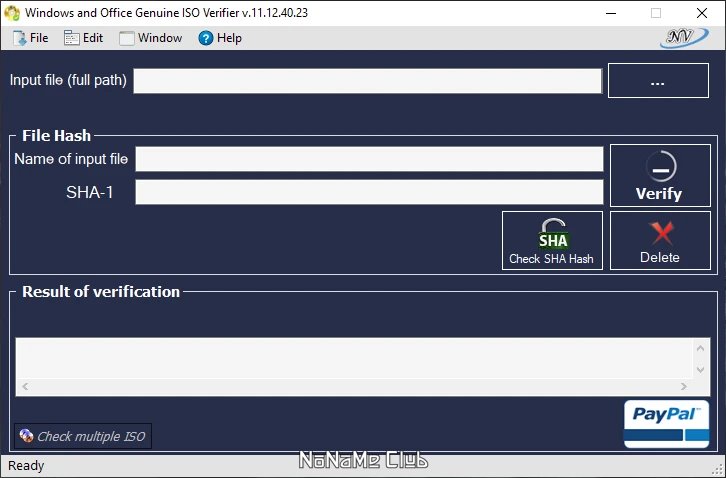Click the result box scroll right arrow
The width and height of the screenshot is (726, 478).
point(683,386)
